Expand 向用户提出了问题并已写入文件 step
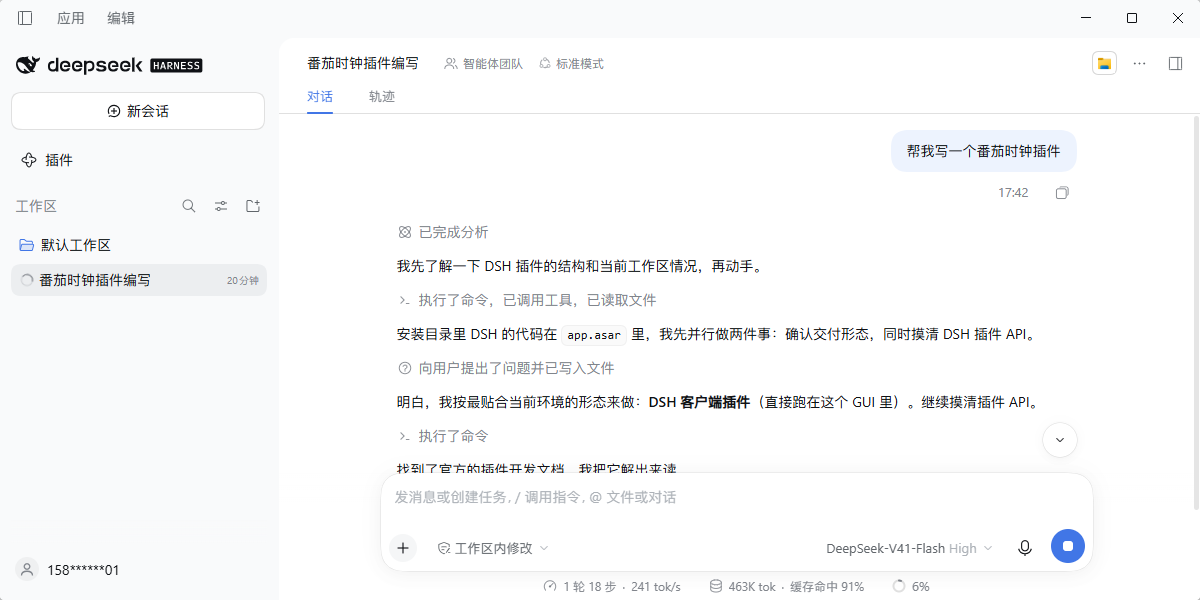Viewport: 1200px width, 600px height. tap(506, 368)
